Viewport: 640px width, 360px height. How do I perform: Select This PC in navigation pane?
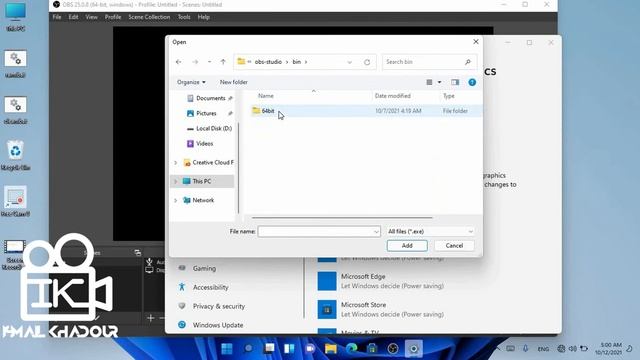(x=202, y=181)
